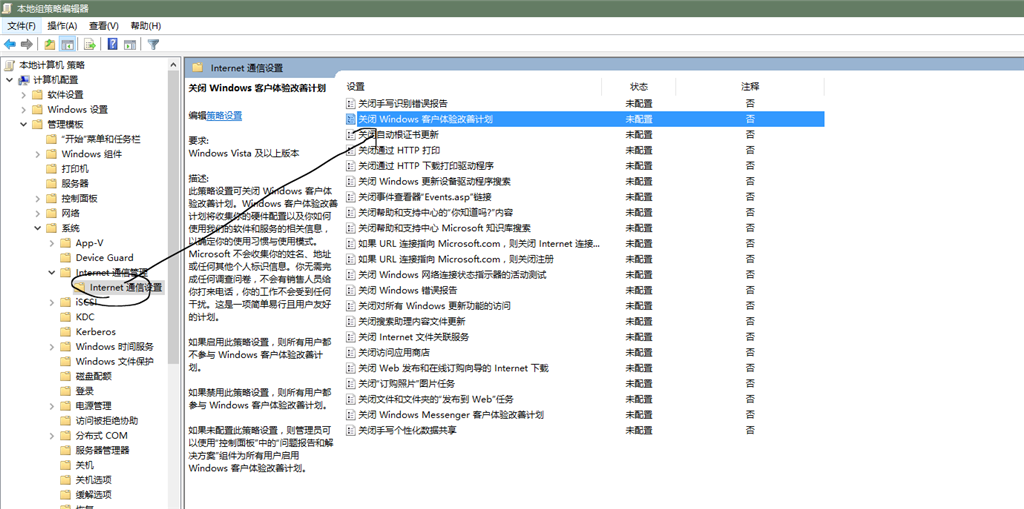Click folder icon next to 服务器
This screenshot has height=509, width=1024.
click(51, 184)
